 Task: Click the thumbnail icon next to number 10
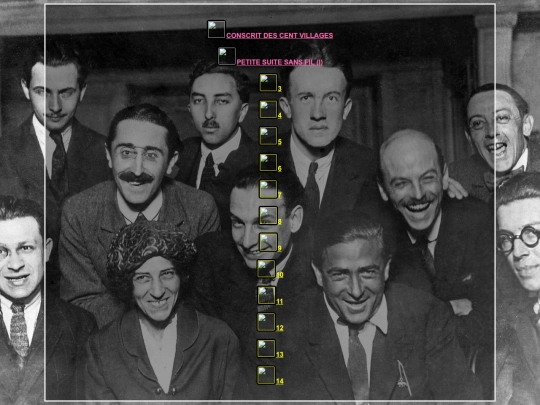(266, 269)
